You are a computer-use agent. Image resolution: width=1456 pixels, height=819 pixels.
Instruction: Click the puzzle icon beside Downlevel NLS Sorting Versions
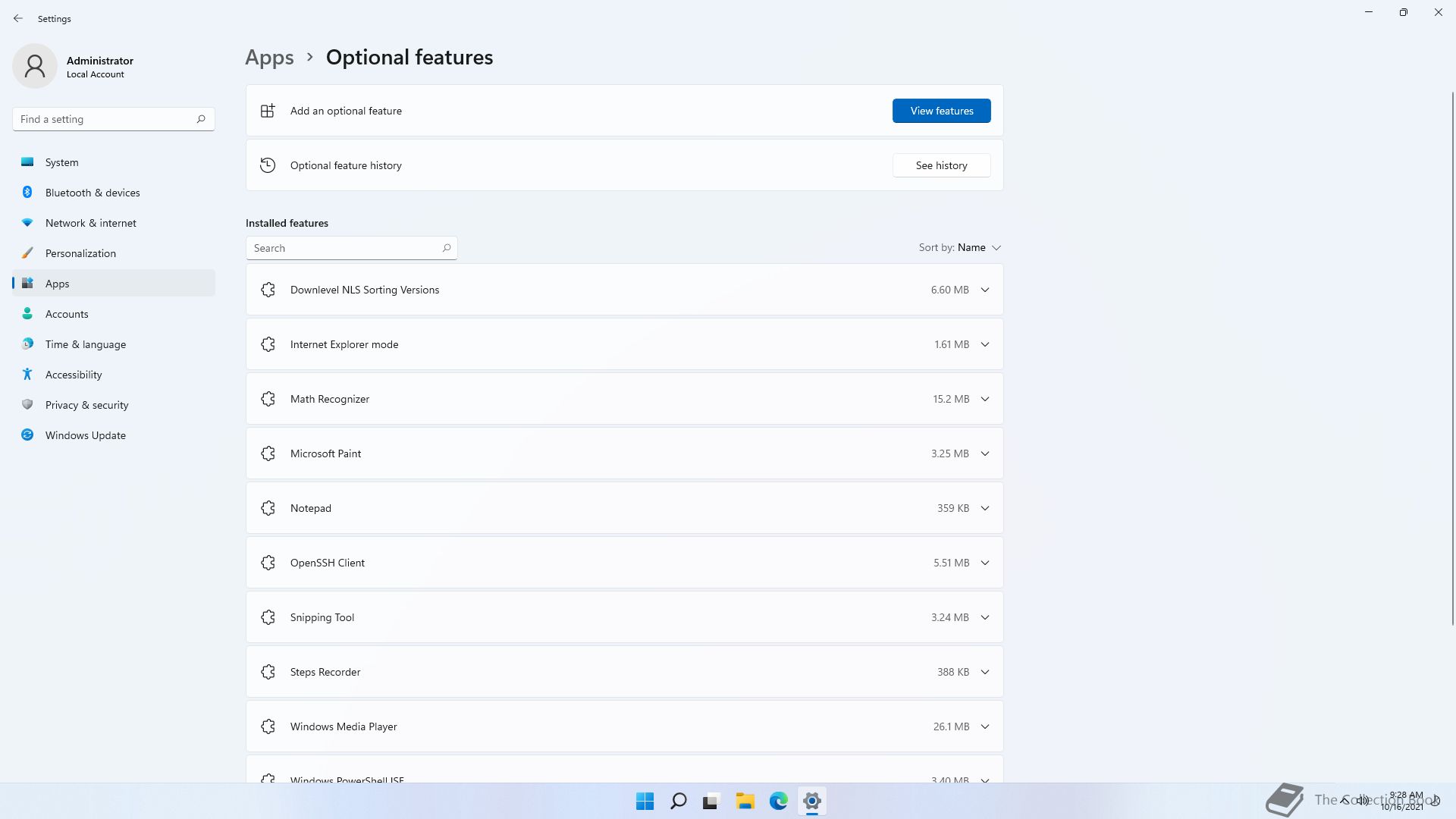coord(268,290)
